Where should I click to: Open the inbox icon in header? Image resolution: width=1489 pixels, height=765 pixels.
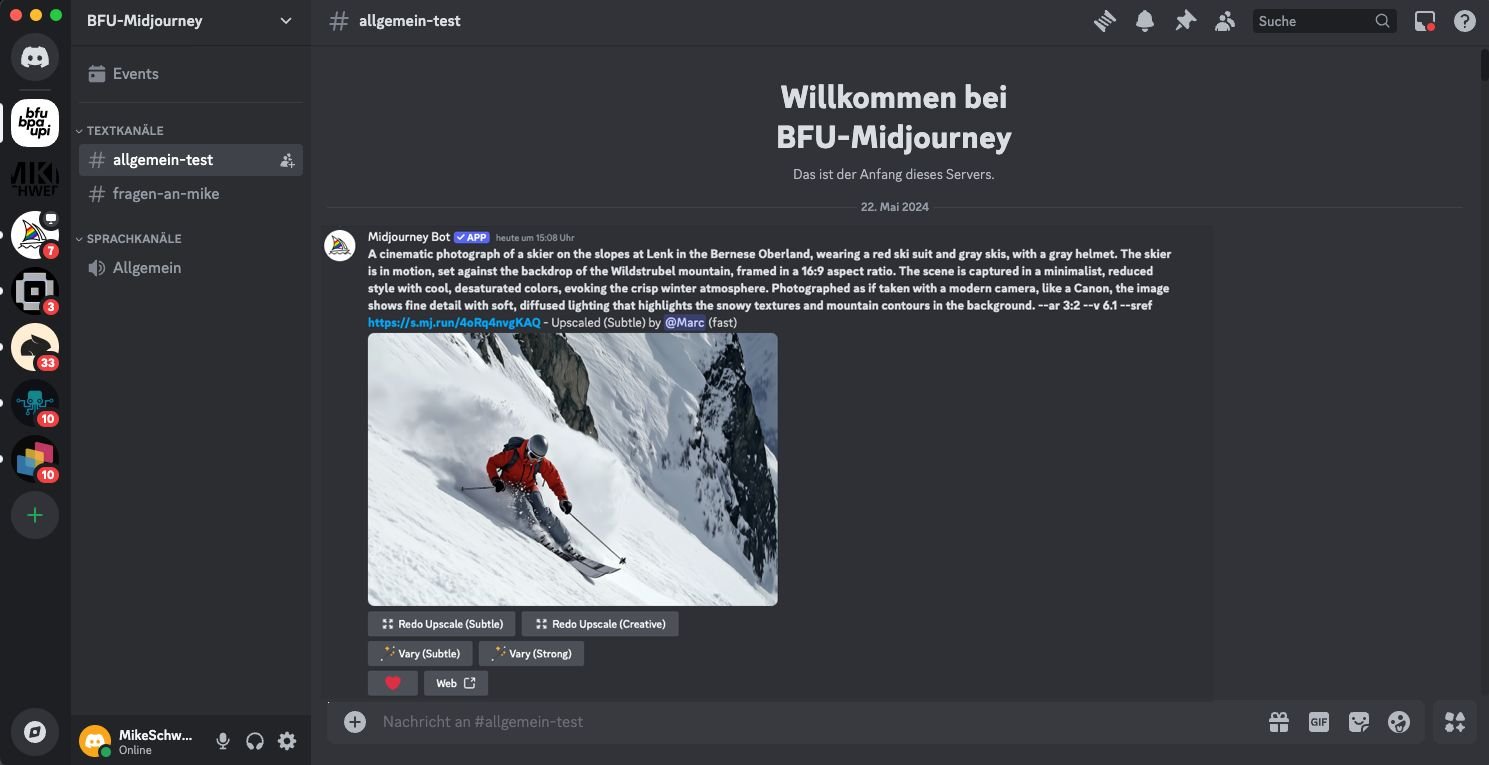[1425, 21]
